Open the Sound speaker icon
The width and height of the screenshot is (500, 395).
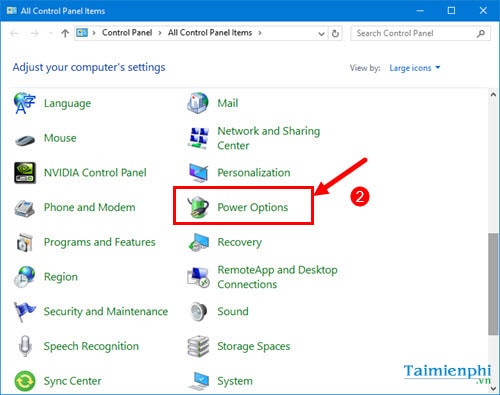point(199,311)
